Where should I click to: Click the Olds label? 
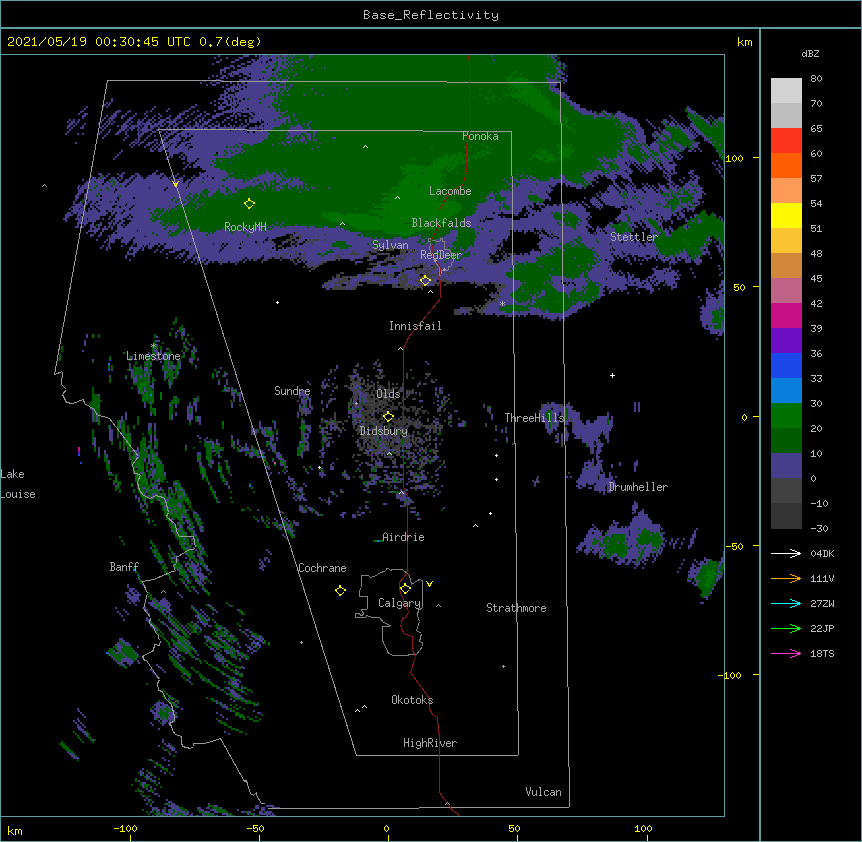[388, 394]
